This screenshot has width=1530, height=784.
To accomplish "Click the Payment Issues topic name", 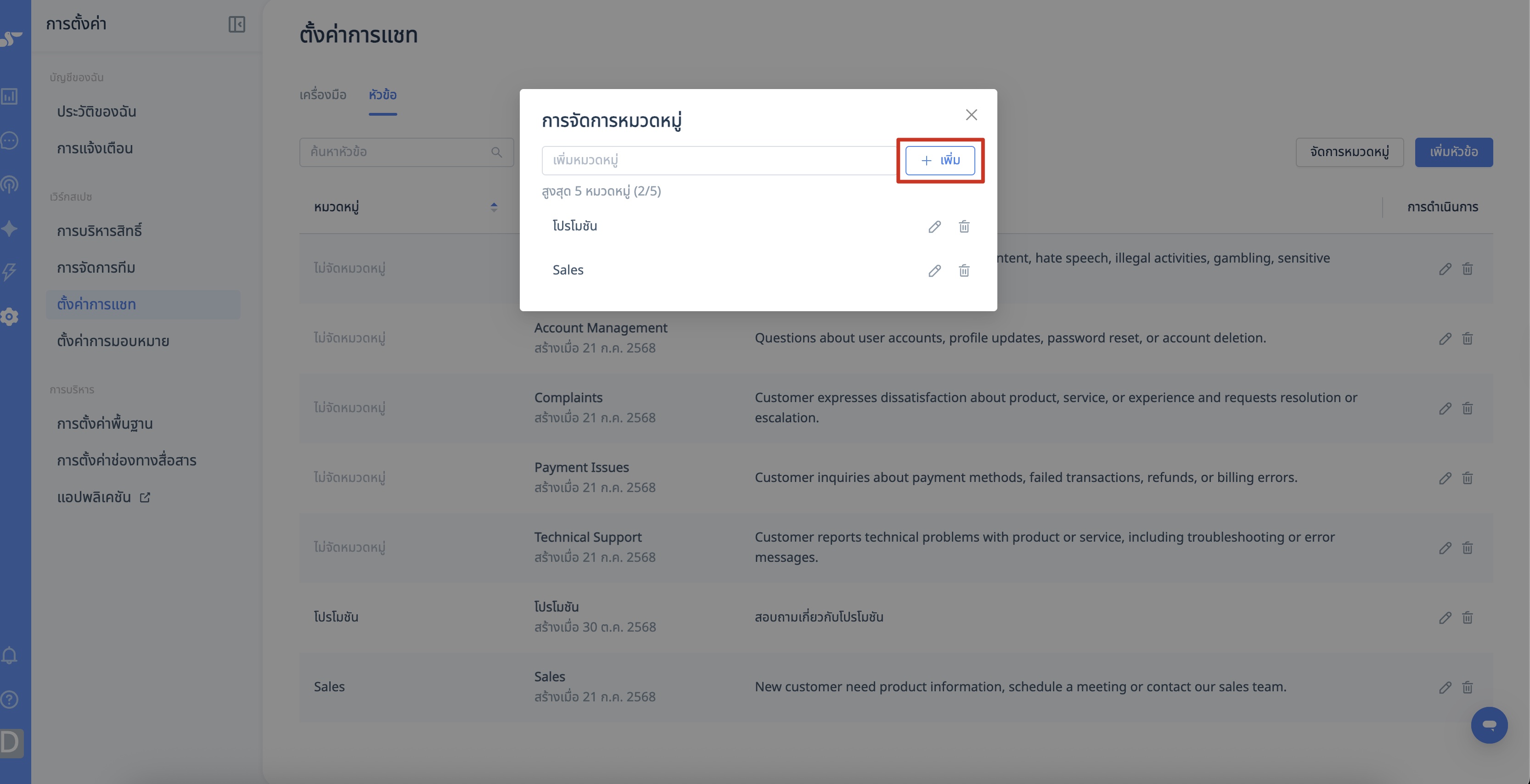I will tap(581, 467).
